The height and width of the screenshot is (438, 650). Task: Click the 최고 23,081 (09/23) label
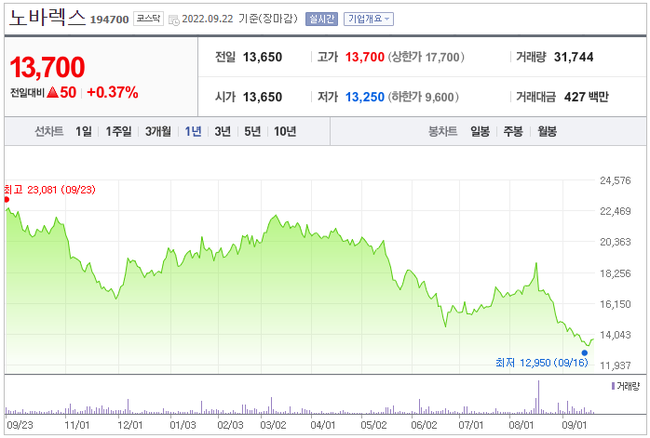tap(50, 190)
